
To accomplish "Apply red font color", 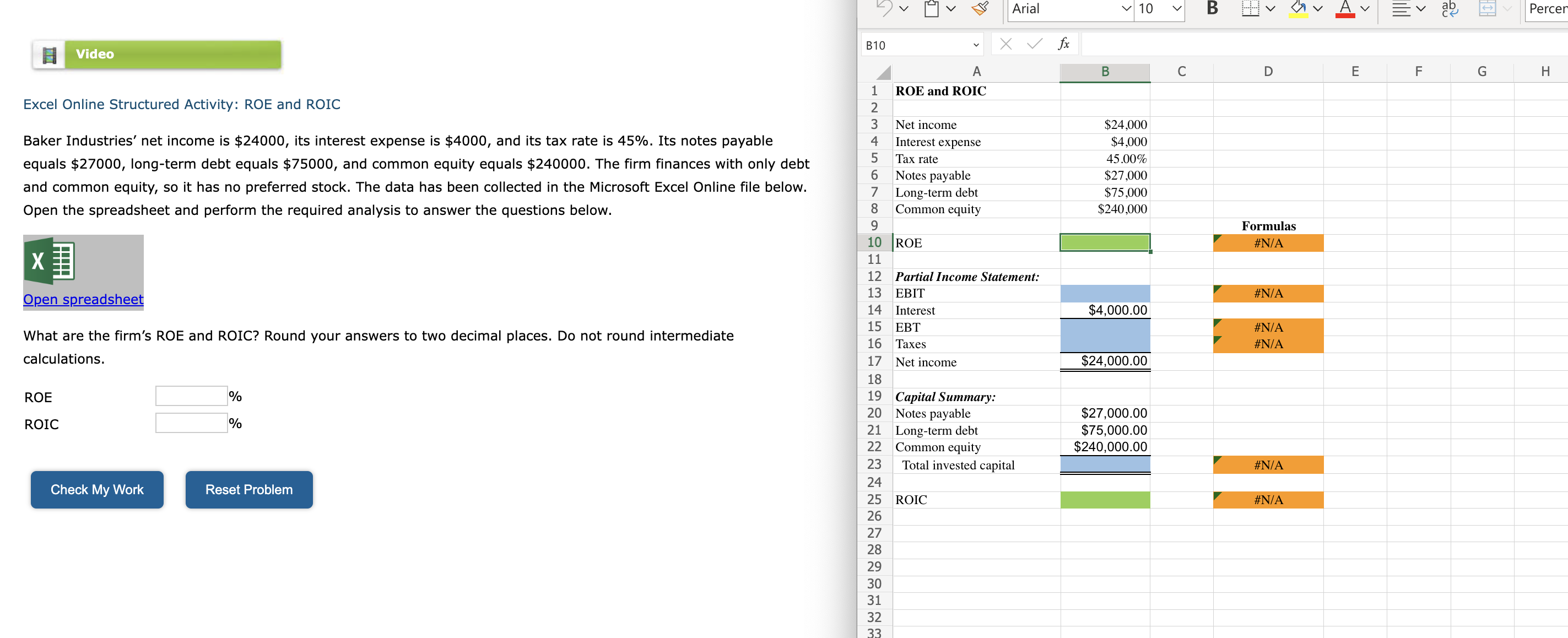I will [x=1345, y=8].
